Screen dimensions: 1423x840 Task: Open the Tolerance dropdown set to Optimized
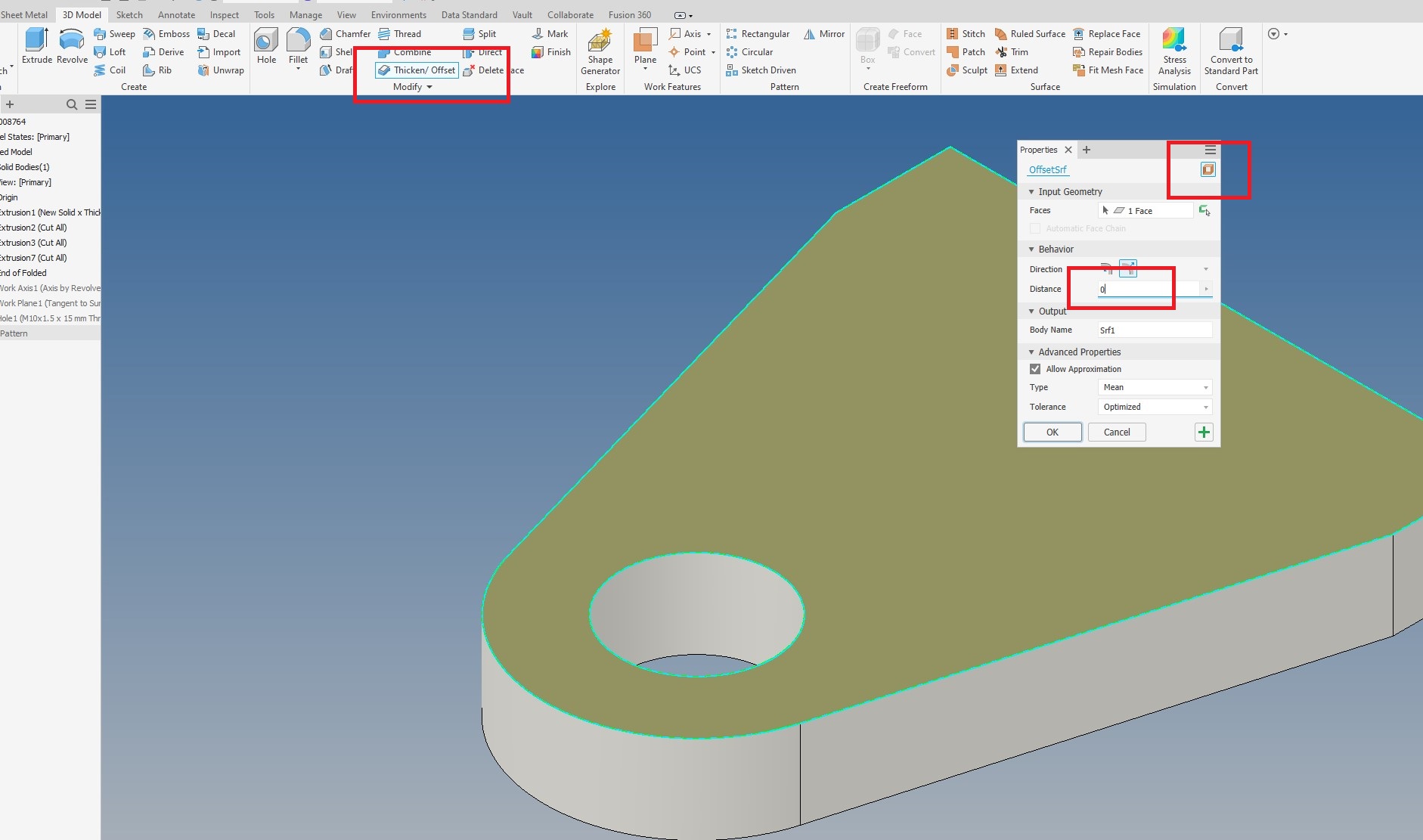pyautogui.click(x=1155, y=407)
